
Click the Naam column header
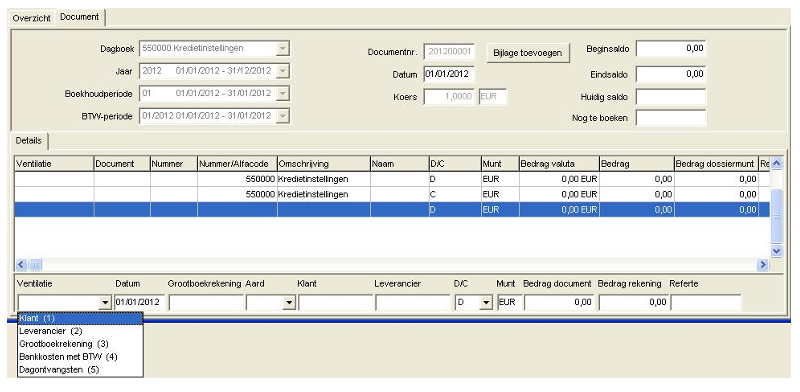coord(399,164)
